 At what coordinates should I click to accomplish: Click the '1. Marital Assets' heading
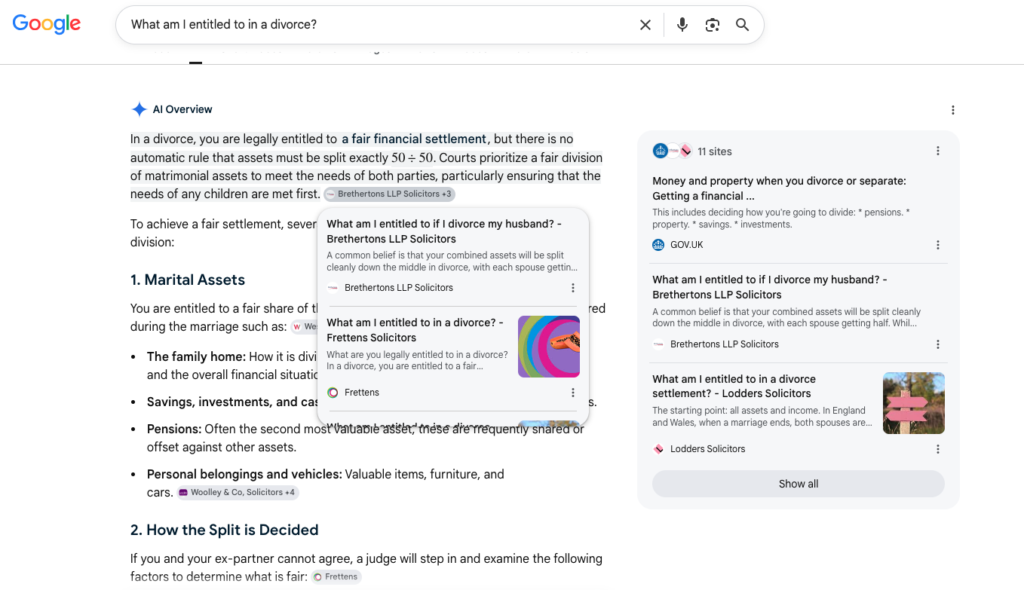tap(187, 280)
